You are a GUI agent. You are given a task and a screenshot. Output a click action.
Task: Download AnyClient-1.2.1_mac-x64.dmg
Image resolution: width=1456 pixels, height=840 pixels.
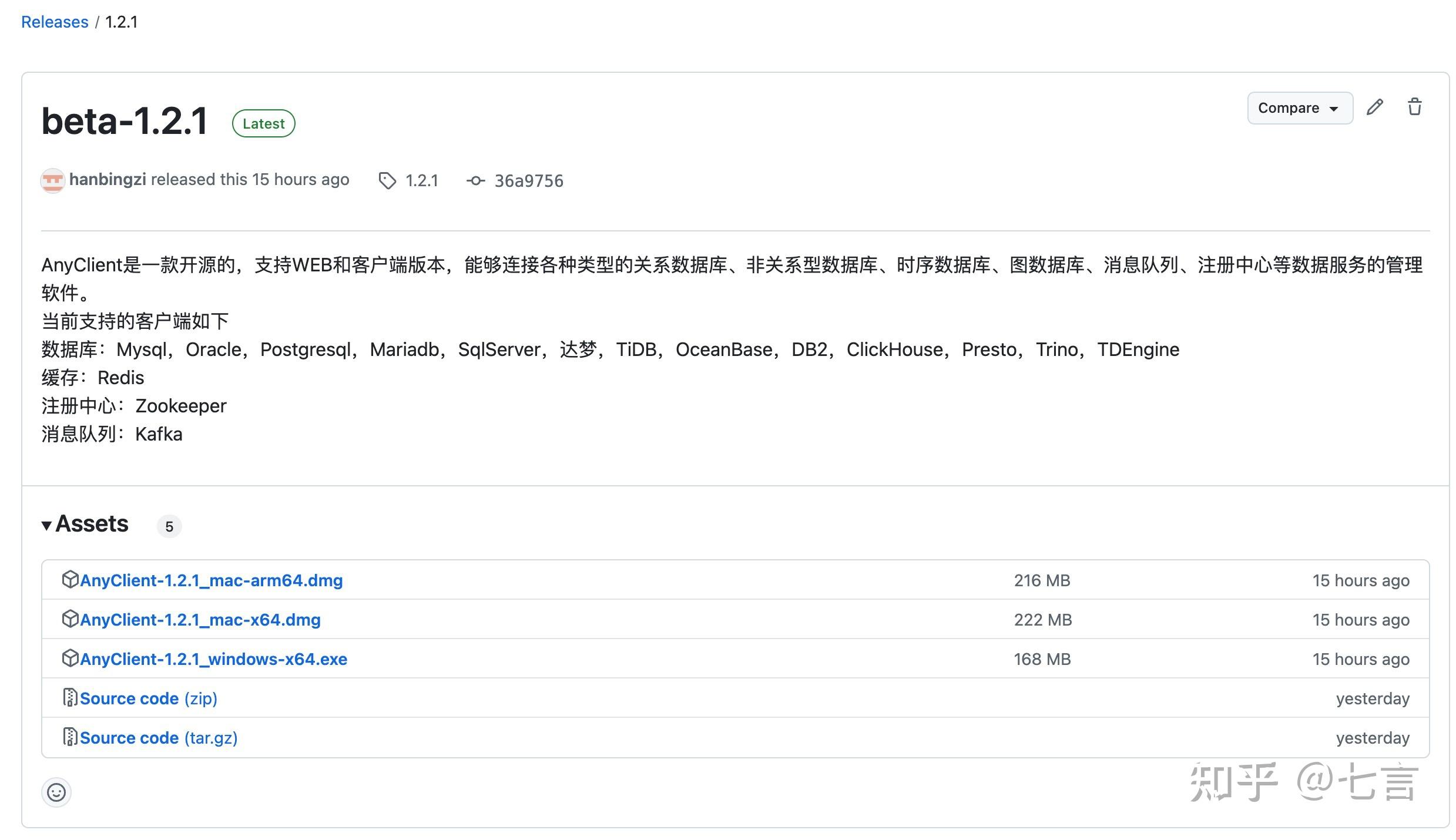coord(200,619)
